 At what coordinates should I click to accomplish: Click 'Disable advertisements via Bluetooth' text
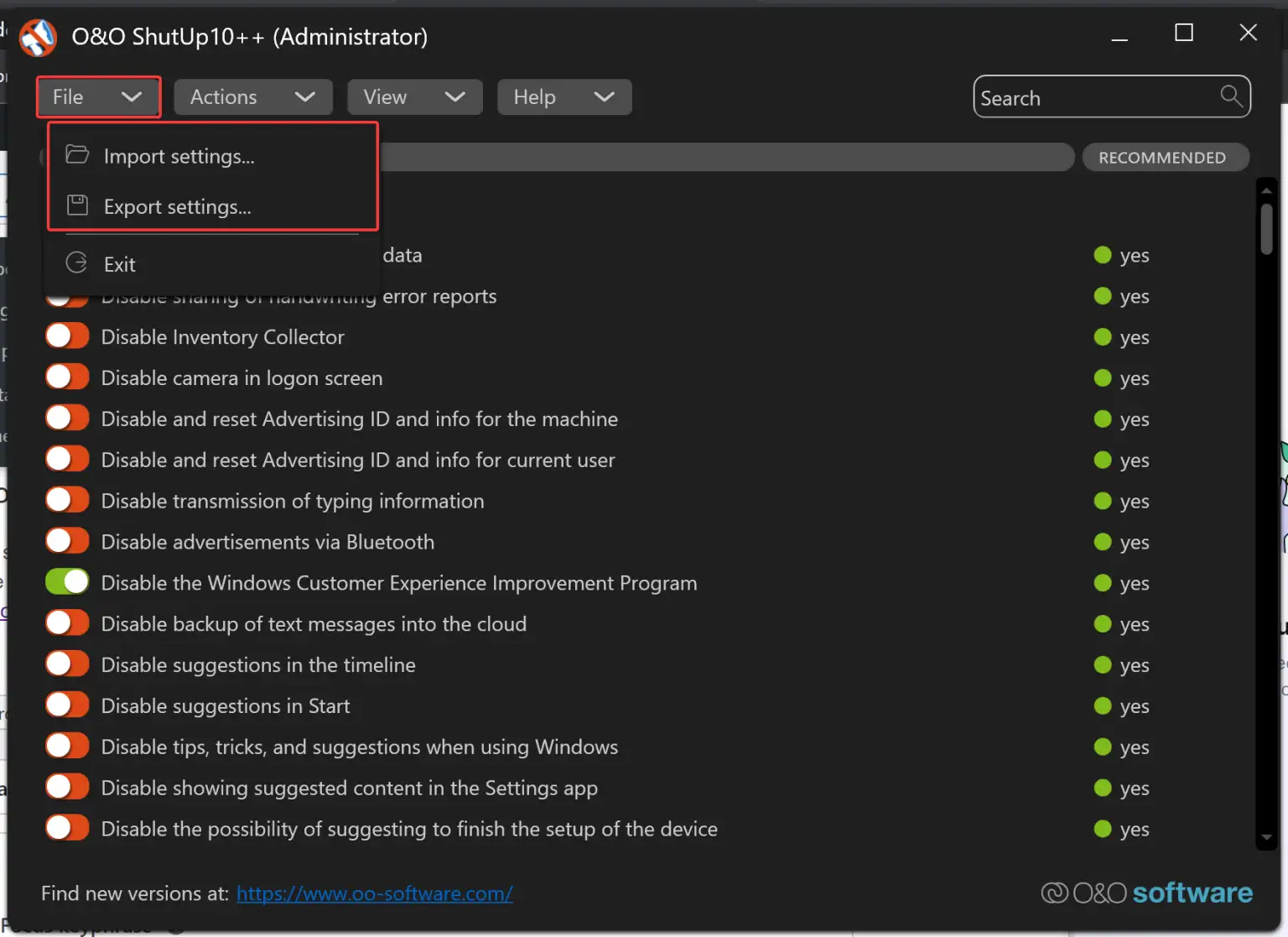point(268,542)
